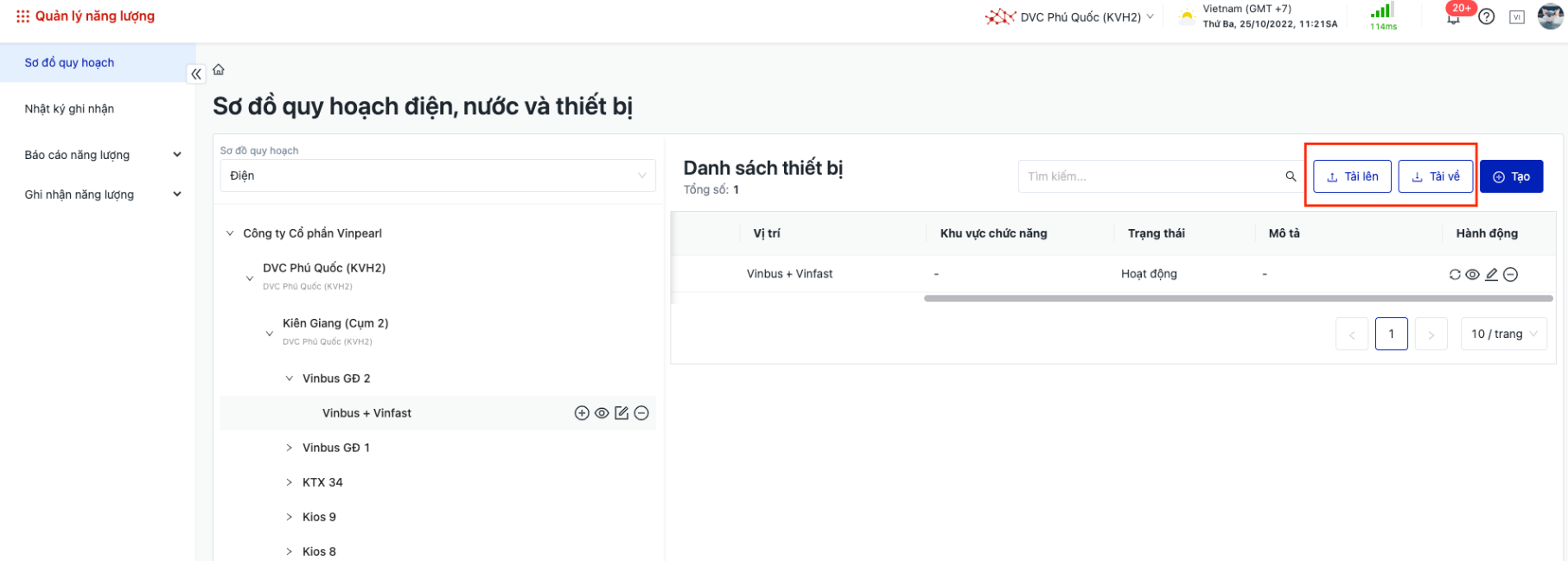The width and height of the screenshot is (1568, 561).
Task: Expand Vinbus GĐ 1 tree node
Action: coord(290,448)
